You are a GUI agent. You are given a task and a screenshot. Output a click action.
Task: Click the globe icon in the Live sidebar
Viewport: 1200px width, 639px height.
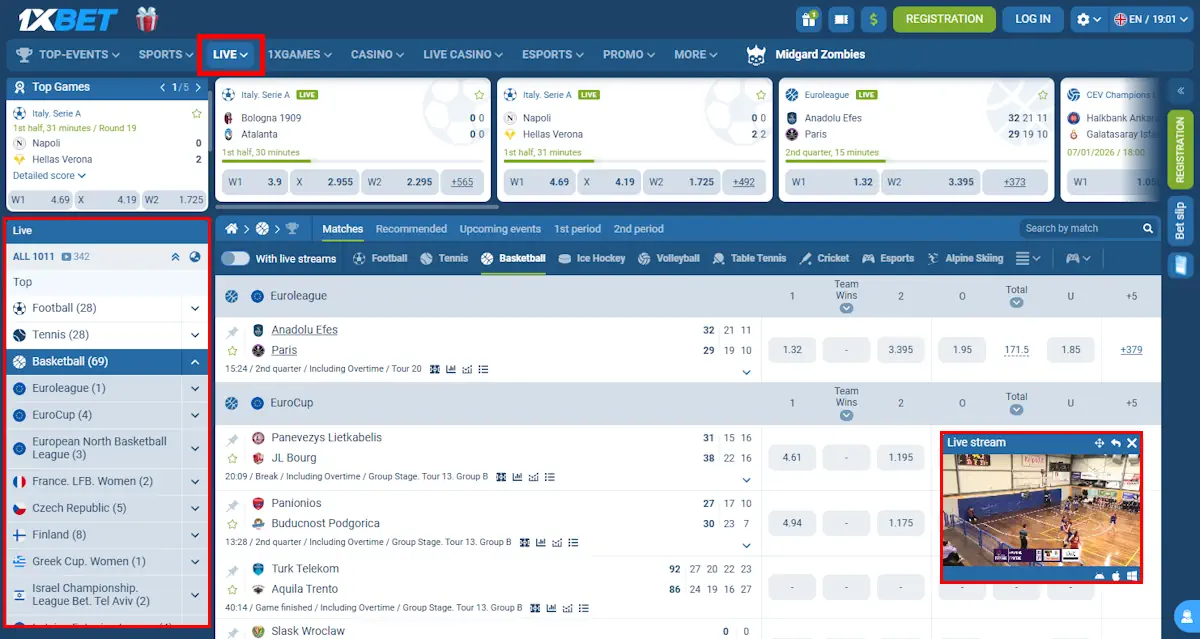tap(195, 257)
